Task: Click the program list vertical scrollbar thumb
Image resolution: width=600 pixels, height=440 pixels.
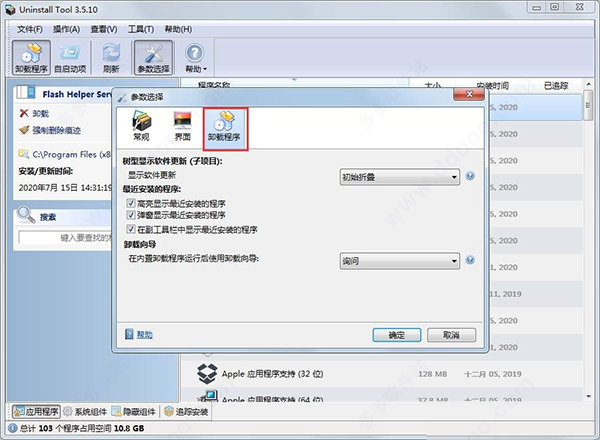Action: [588, 105]
